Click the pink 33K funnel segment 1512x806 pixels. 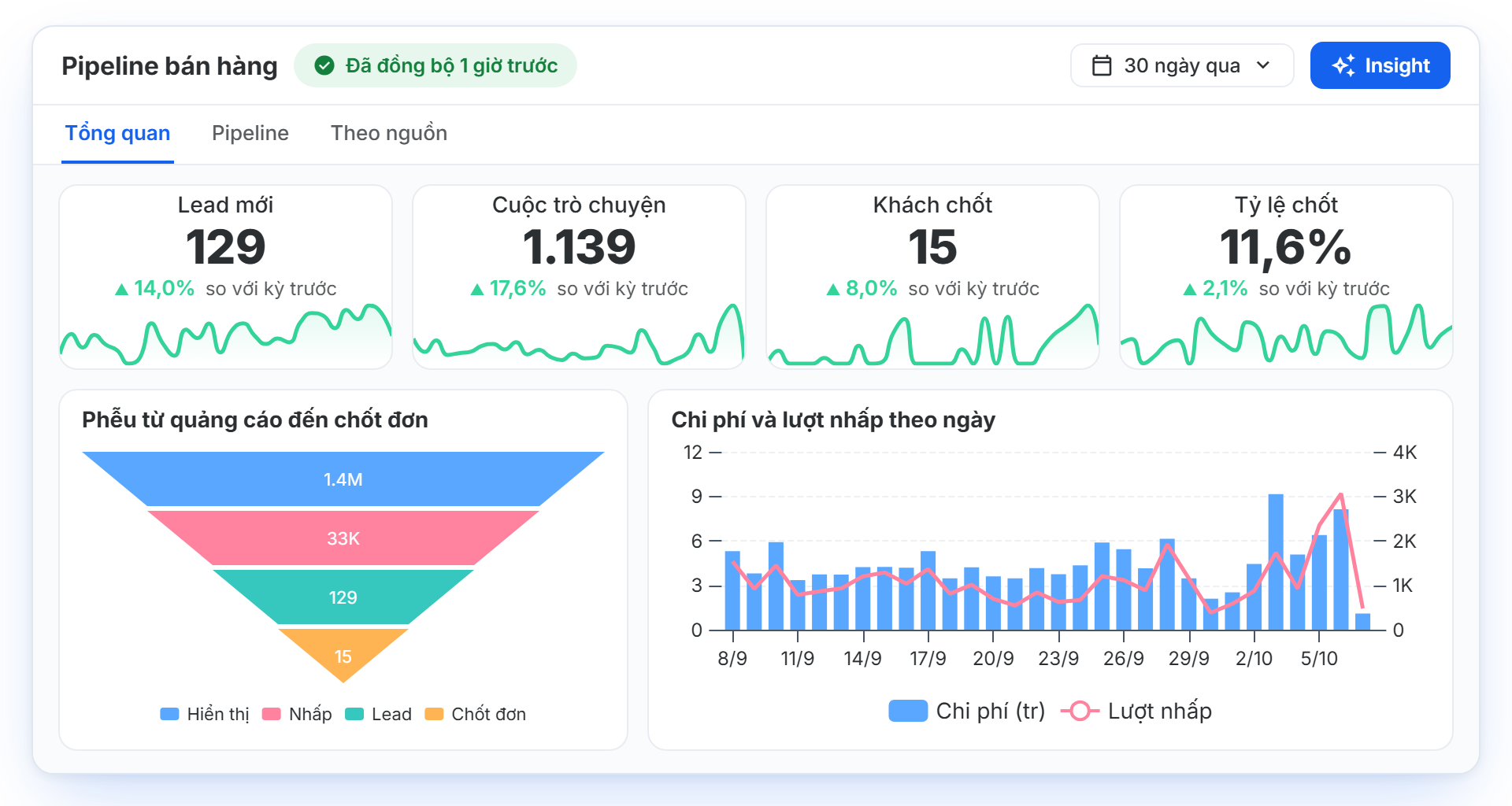coord(343,538)
